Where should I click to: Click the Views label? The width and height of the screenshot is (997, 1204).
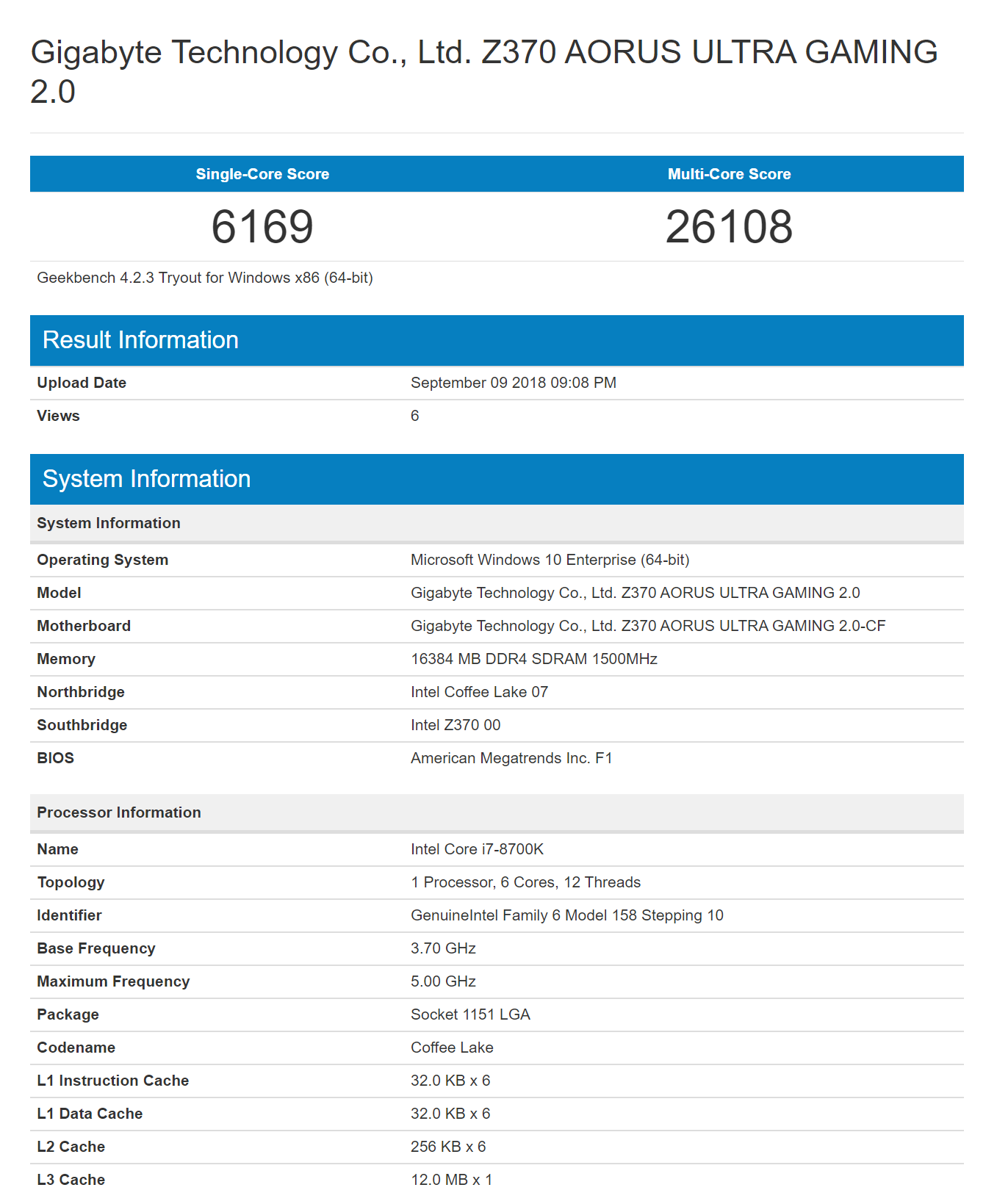pos(58,416)
